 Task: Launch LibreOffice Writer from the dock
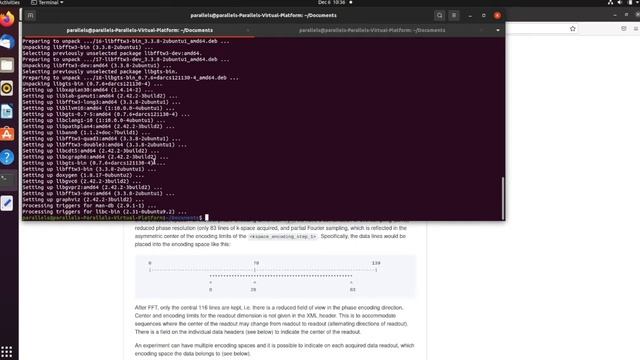click(x=7, y=111)
